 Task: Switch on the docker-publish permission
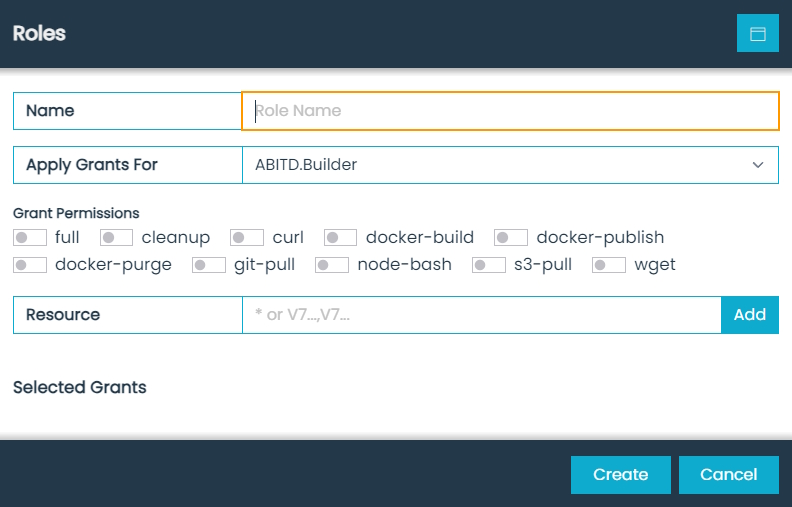(511, 238)
